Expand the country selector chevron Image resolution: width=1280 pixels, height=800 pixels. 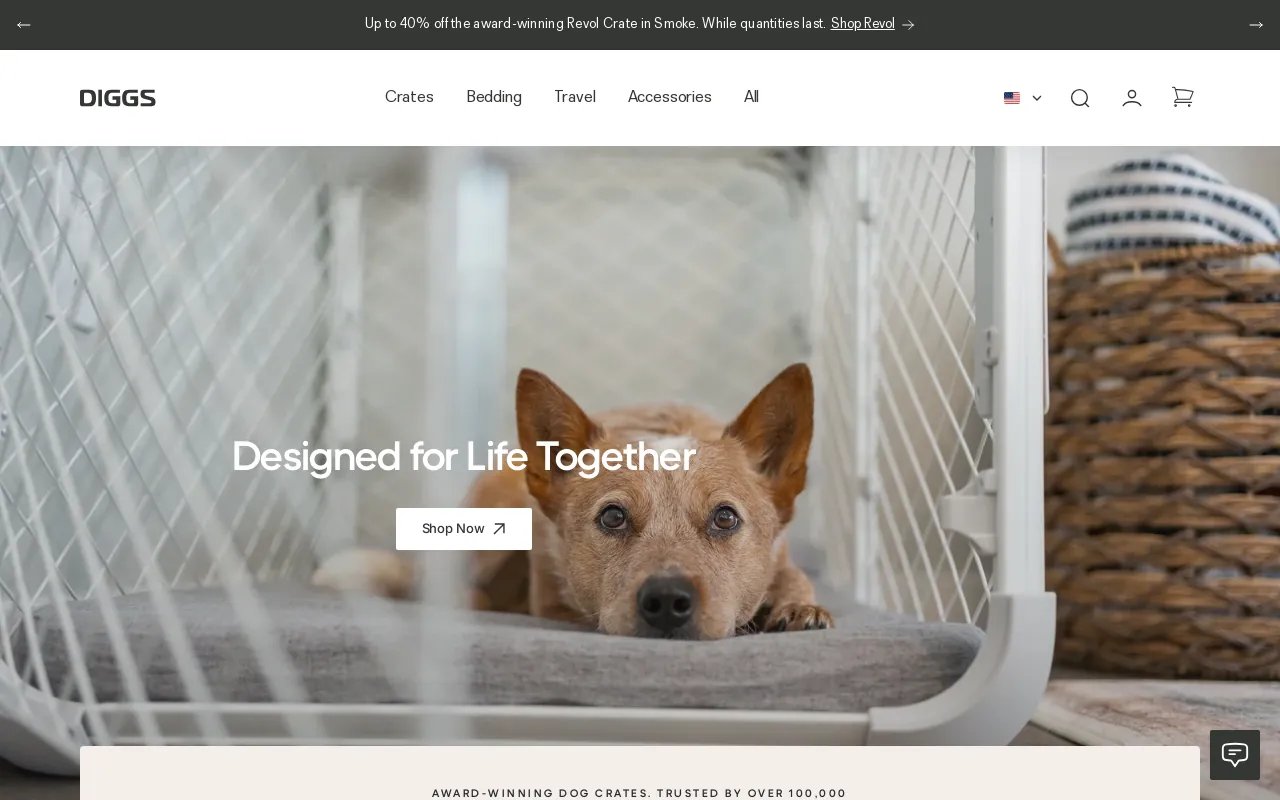[x=1037, y=98]
